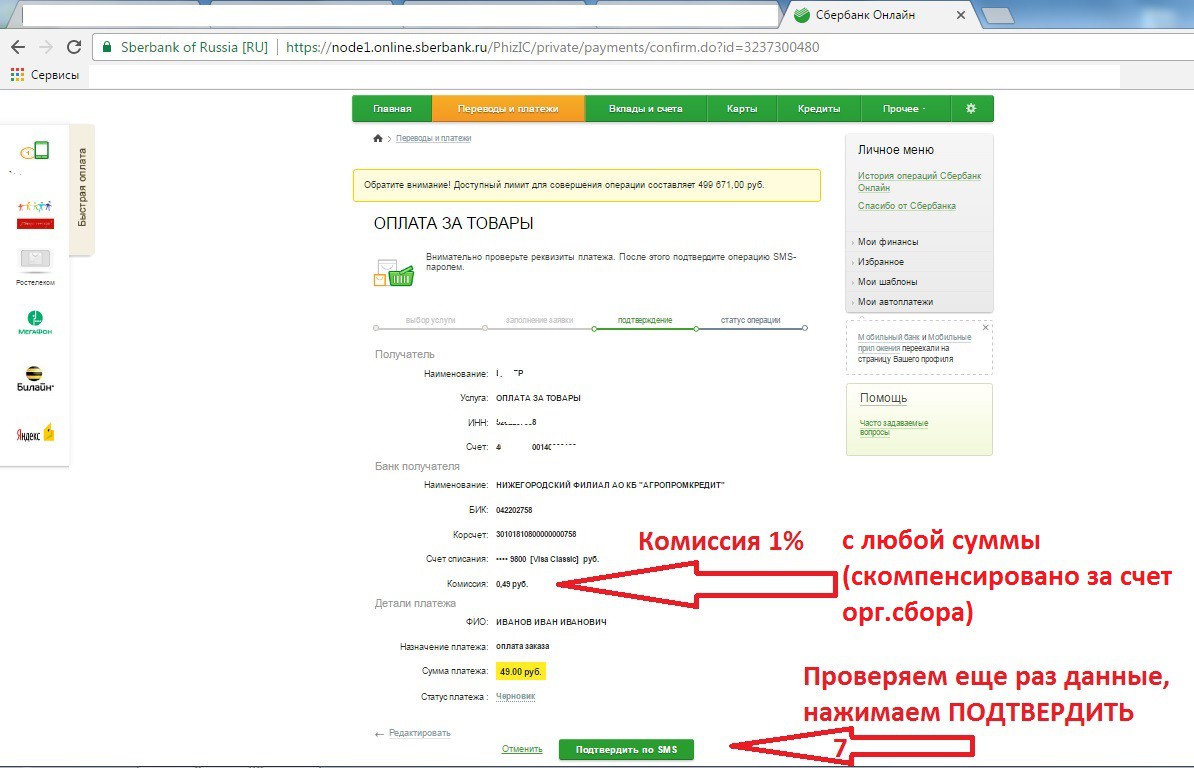Choose the МегаФон quick payment icon
The height and width of the screenshot is (768, 1194).
tap(35, 323)
